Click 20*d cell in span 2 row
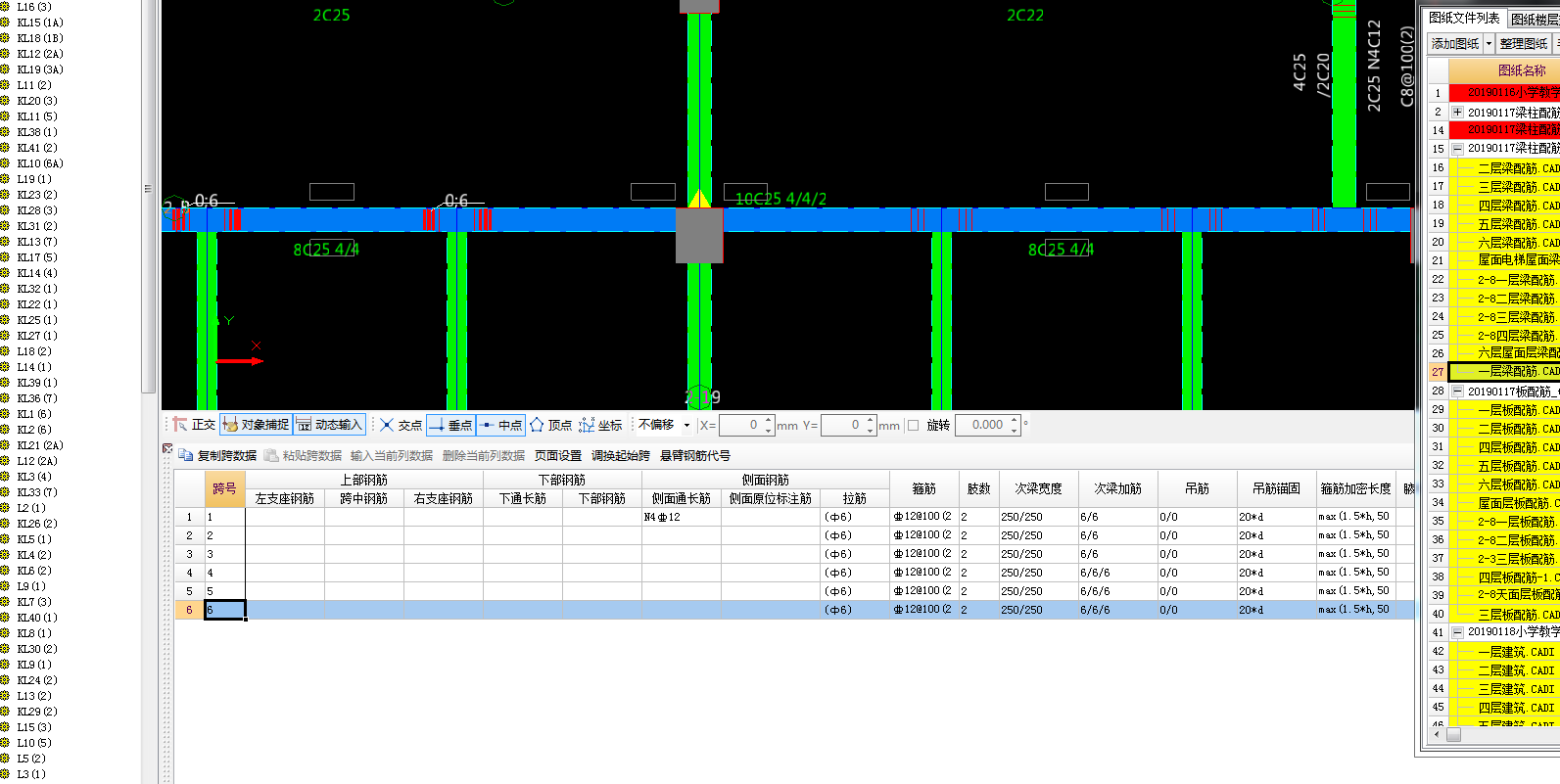Viewport: 1560px width, 784px height. pos(1276,535)
